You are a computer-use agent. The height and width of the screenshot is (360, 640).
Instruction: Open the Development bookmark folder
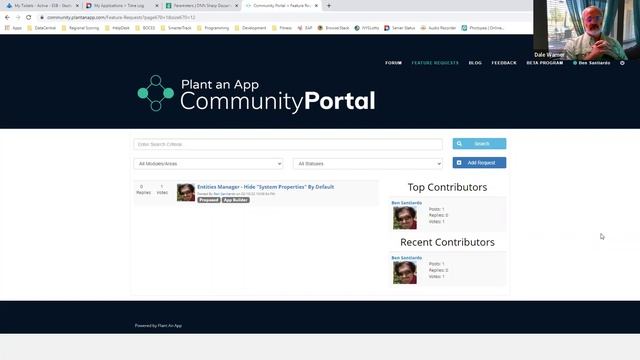click(250, 28)
